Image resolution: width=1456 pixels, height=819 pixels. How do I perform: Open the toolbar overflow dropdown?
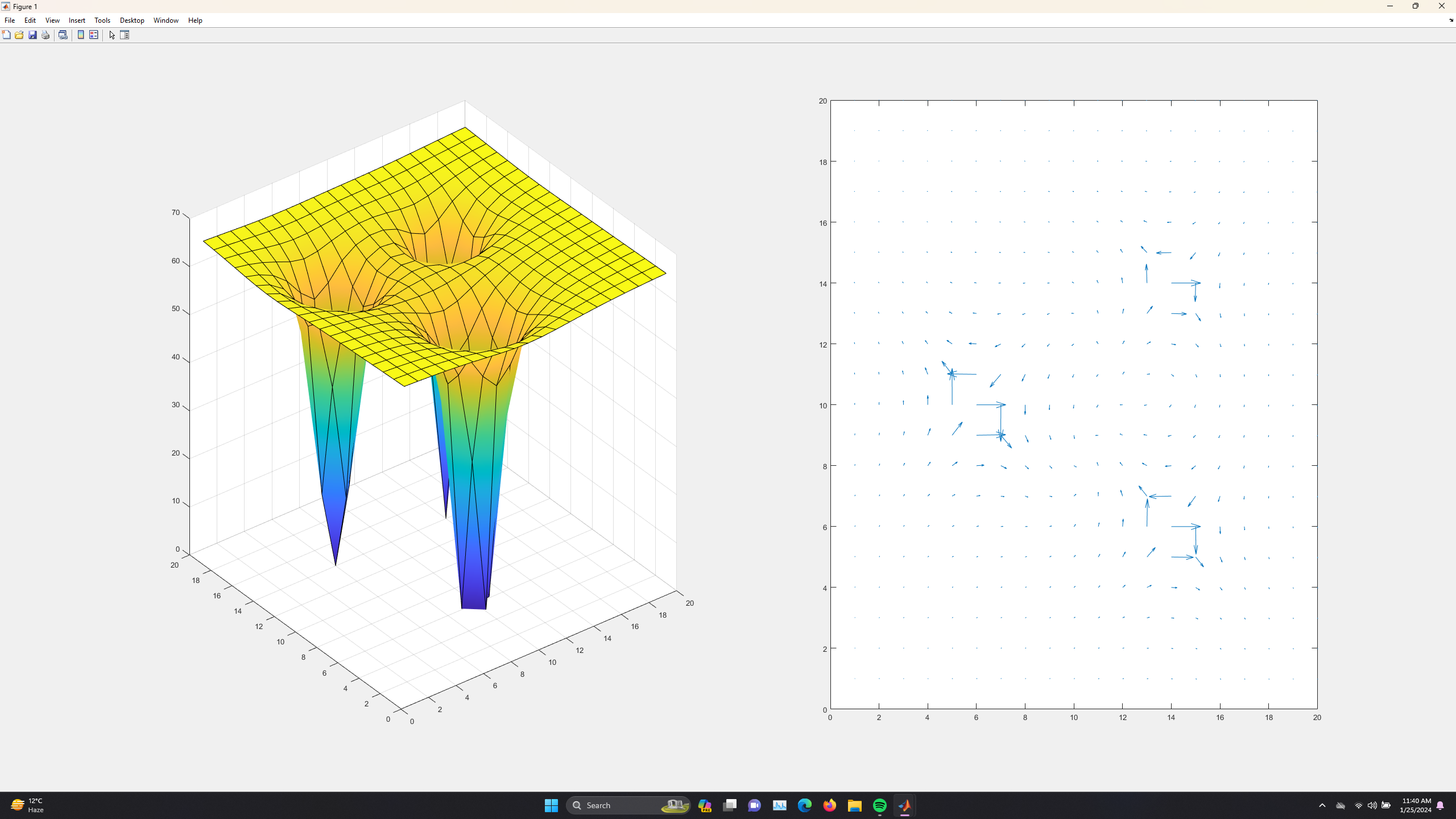pyautogui.click(x=1451, y=20)
